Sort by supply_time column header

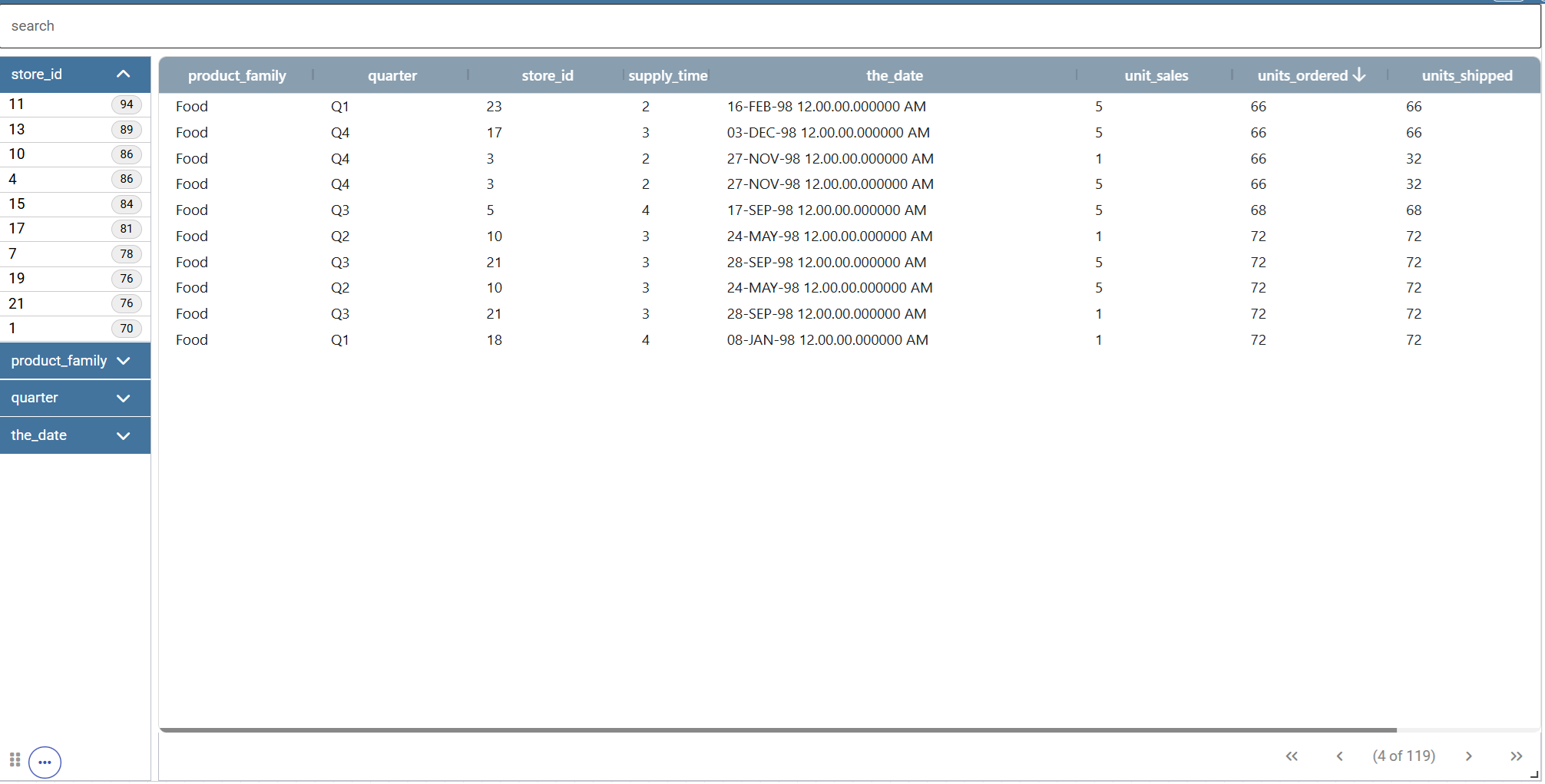[x=668, y=75]
